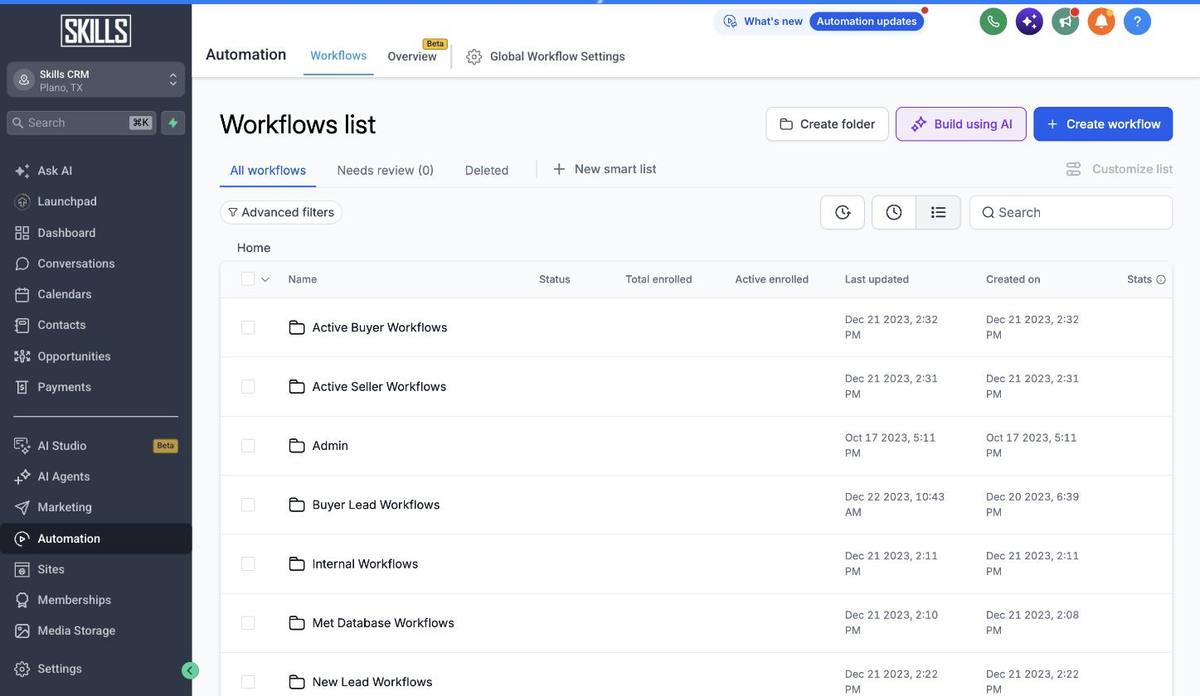Screen dimensions: 1200x696
Task: Open the Advanced filters dropdown
Action: 281,212
